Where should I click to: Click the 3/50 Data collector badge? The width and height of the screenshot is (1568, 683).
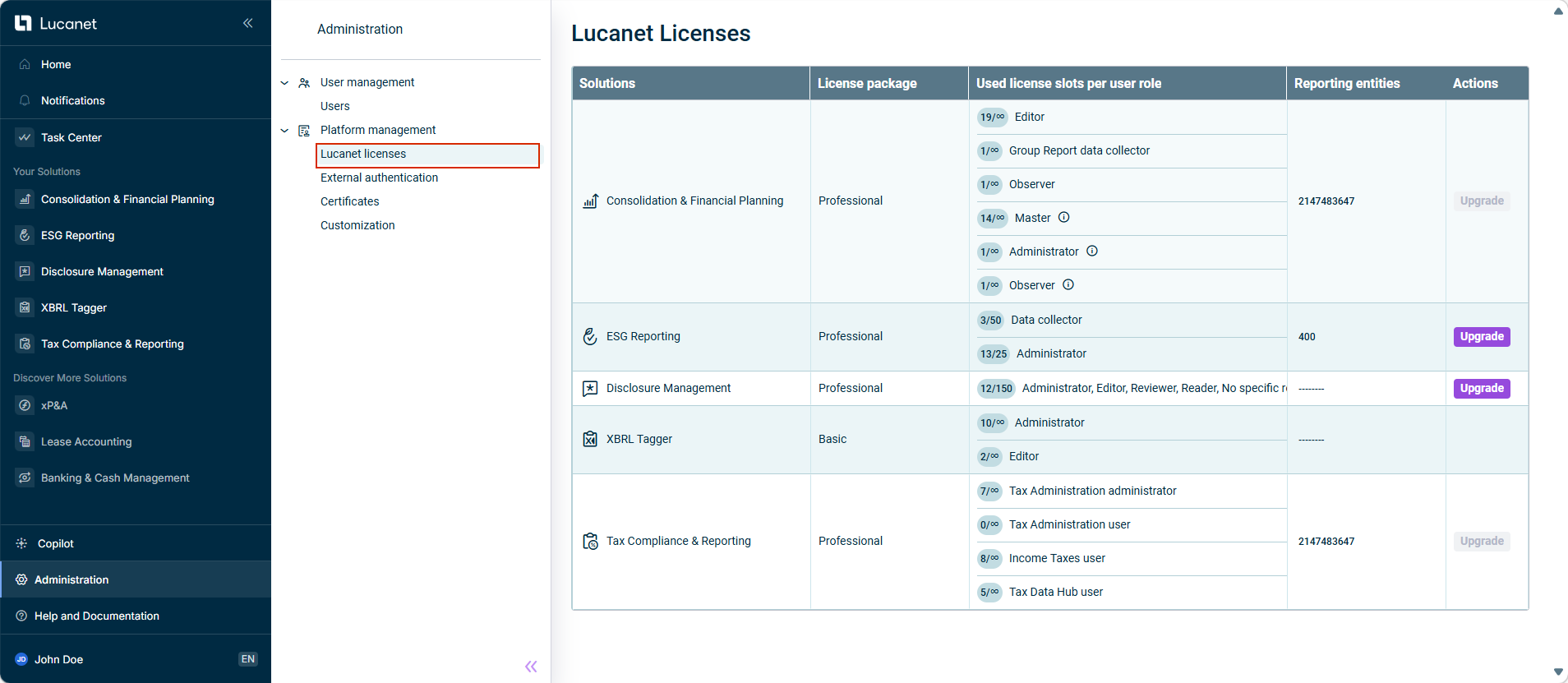[x=990, y=320]
